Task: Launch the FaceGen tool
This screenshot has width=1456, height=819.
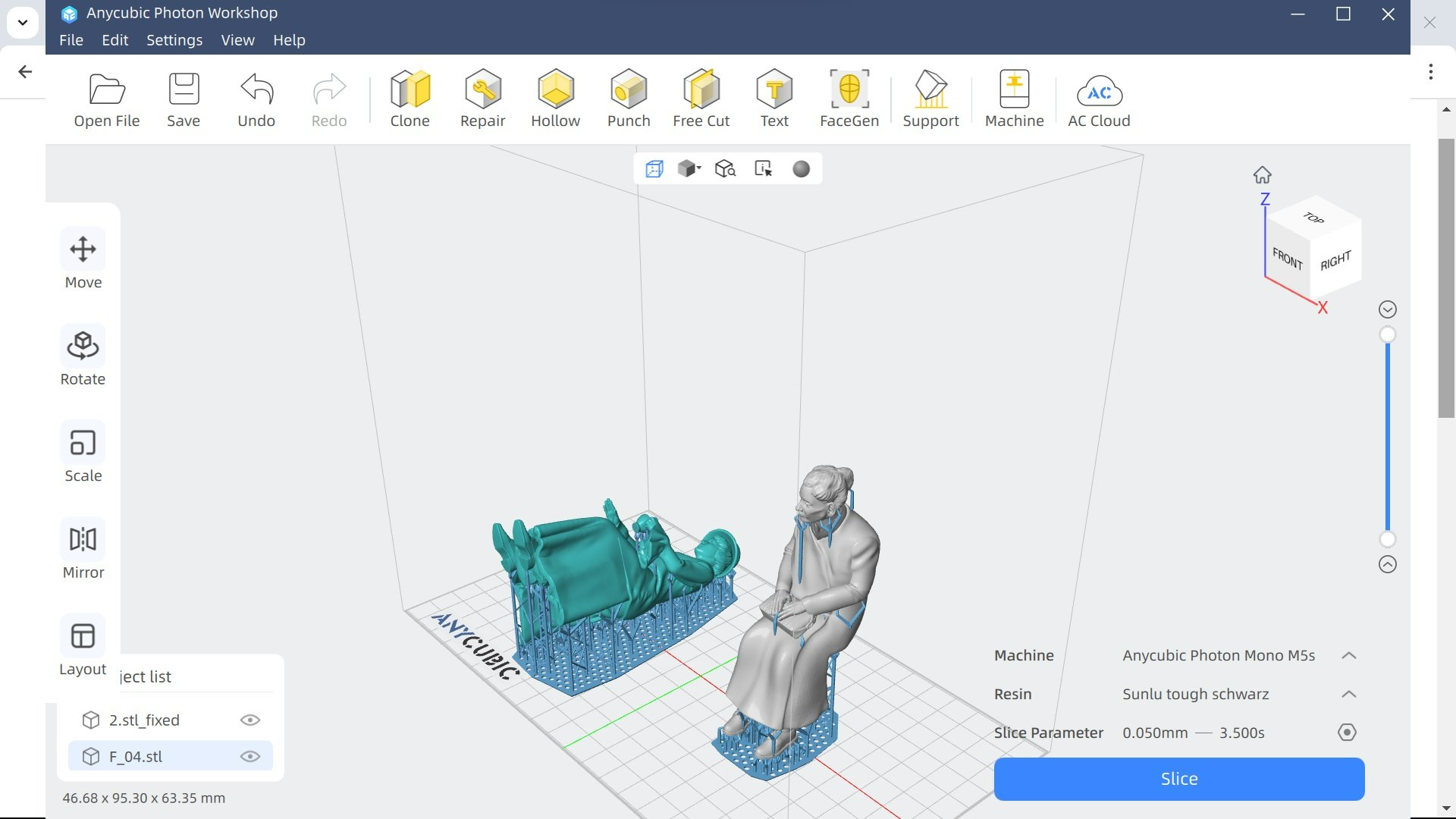Action: tap(849, 99)
